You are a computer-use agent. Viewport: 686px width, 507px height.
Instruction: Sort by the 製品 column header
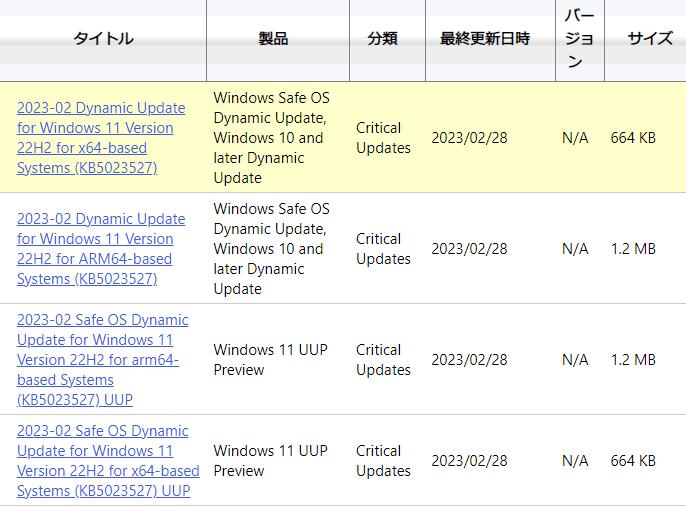pos(273,38)
